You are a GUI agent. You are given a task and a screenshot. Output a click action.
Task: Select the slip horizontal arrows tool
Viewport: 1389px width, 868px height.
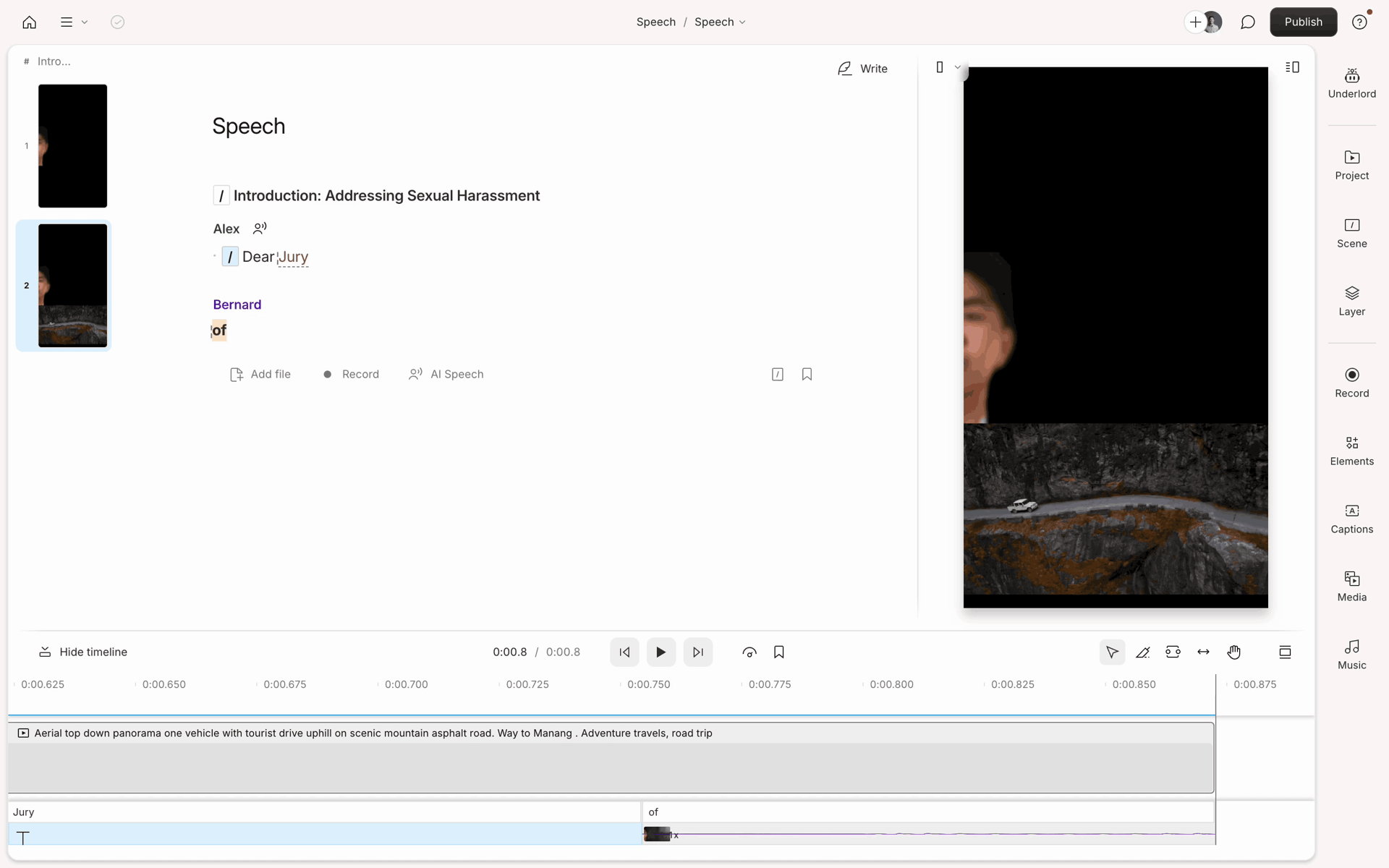(1203, 652)
